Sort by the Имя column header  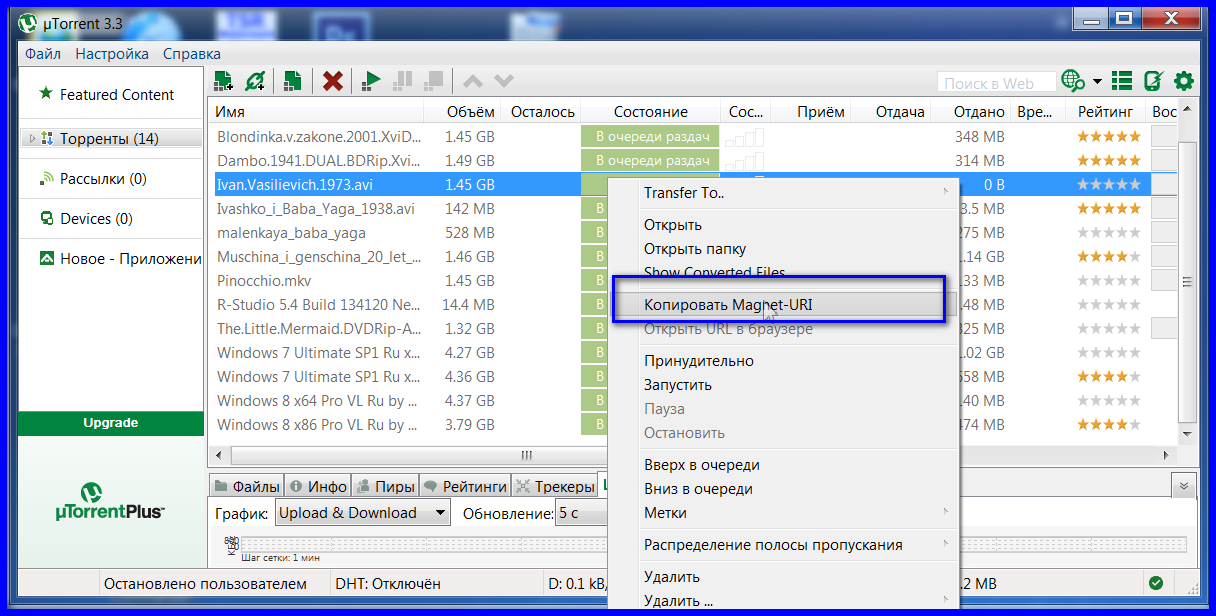(x=315, y=112)
